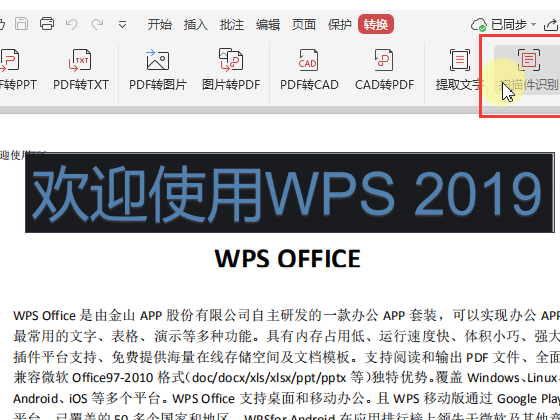The image size is (560, 420).
Task: Choose 图片转PDF conversion
Action: tap(231, 70)
